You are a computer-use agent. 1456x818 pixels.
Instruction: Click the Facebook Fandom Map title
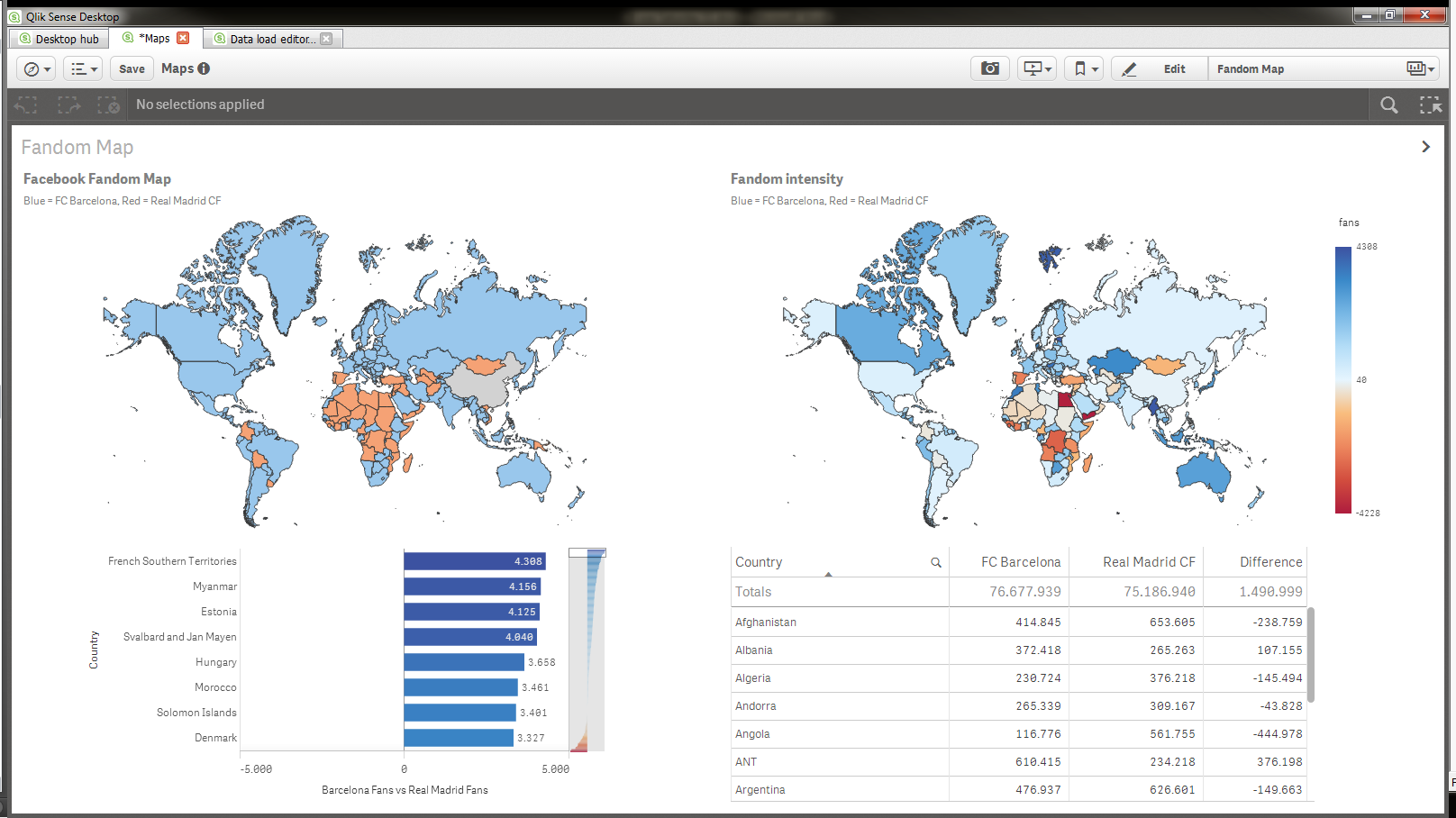[x=97, y=179]
